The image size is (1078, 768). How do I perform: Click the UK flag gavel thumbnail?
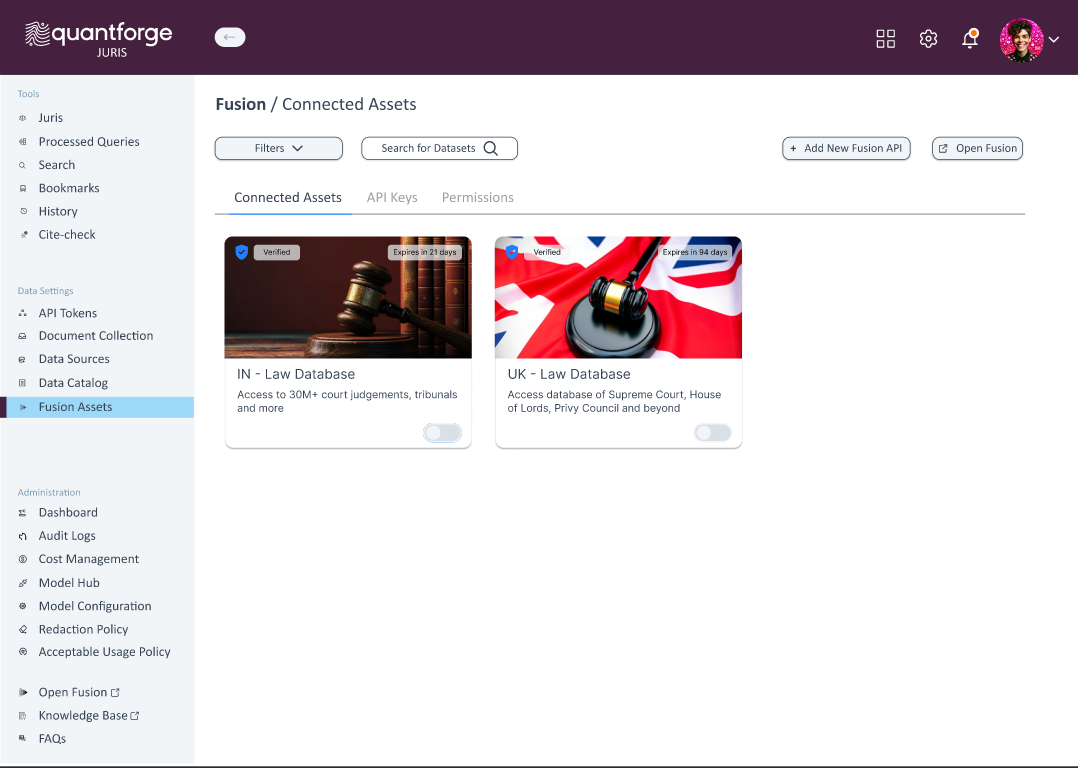[618, 297]
